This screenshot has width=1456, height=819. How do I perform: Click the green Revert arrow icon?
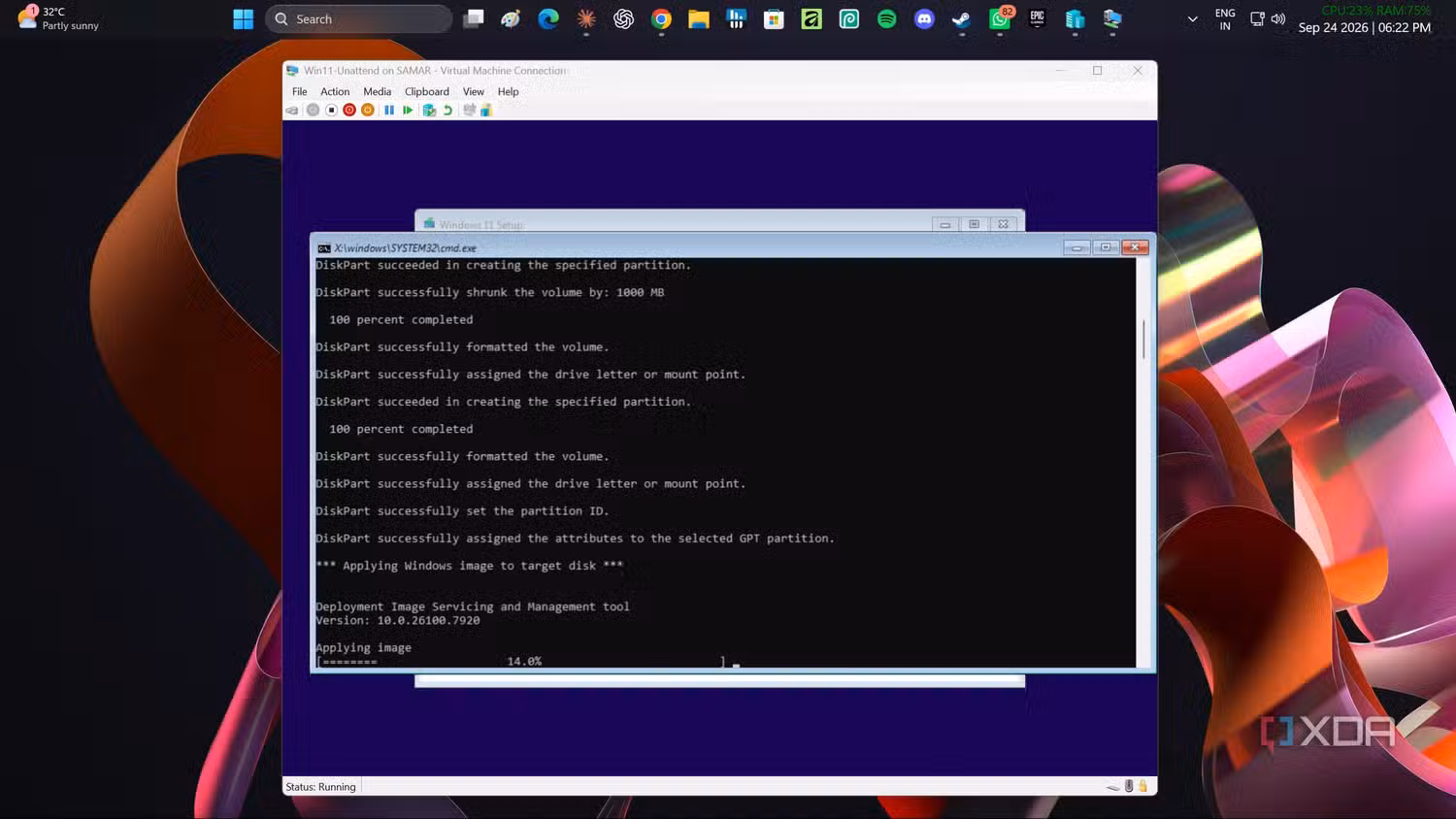447,111
